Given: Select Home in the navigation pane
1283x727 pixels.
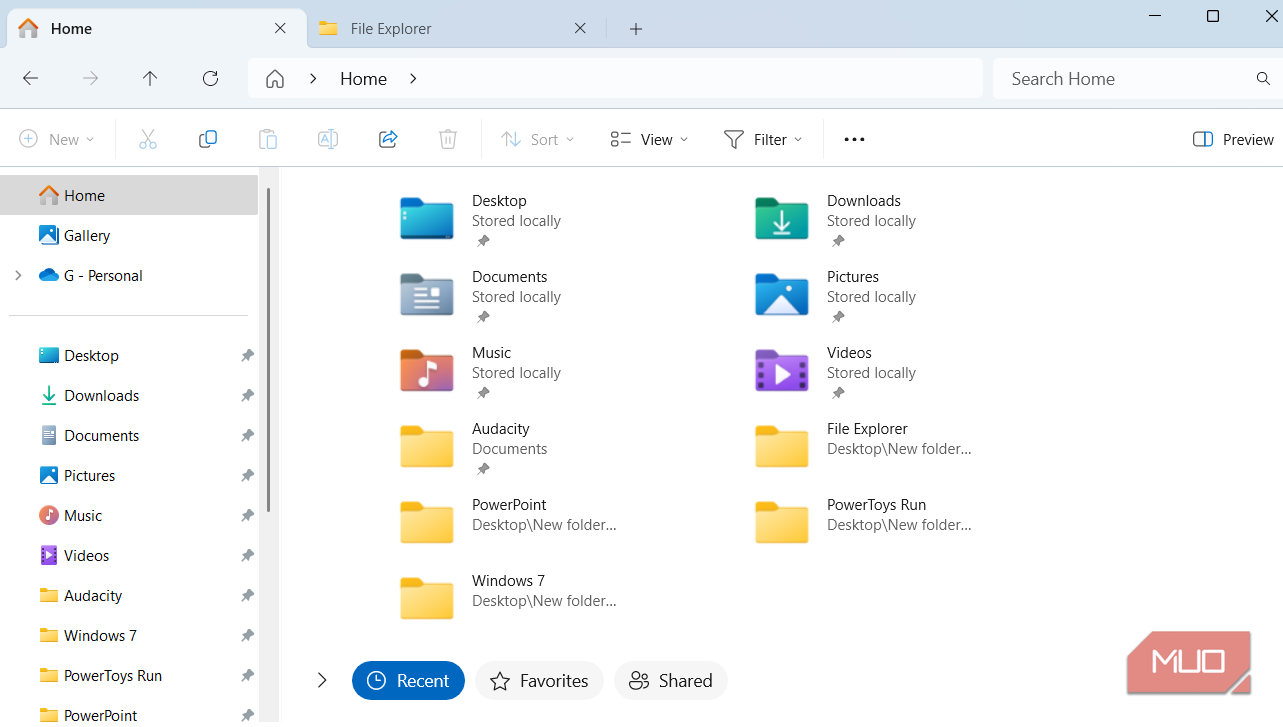Looking at the screenshot, I should click(129, 195).
